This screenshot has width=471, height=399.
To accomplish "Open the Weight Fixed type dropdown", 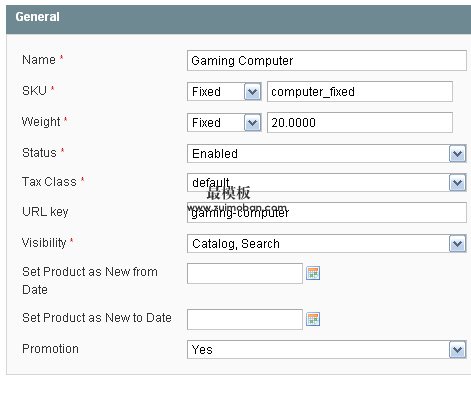I will coord(224,123).
